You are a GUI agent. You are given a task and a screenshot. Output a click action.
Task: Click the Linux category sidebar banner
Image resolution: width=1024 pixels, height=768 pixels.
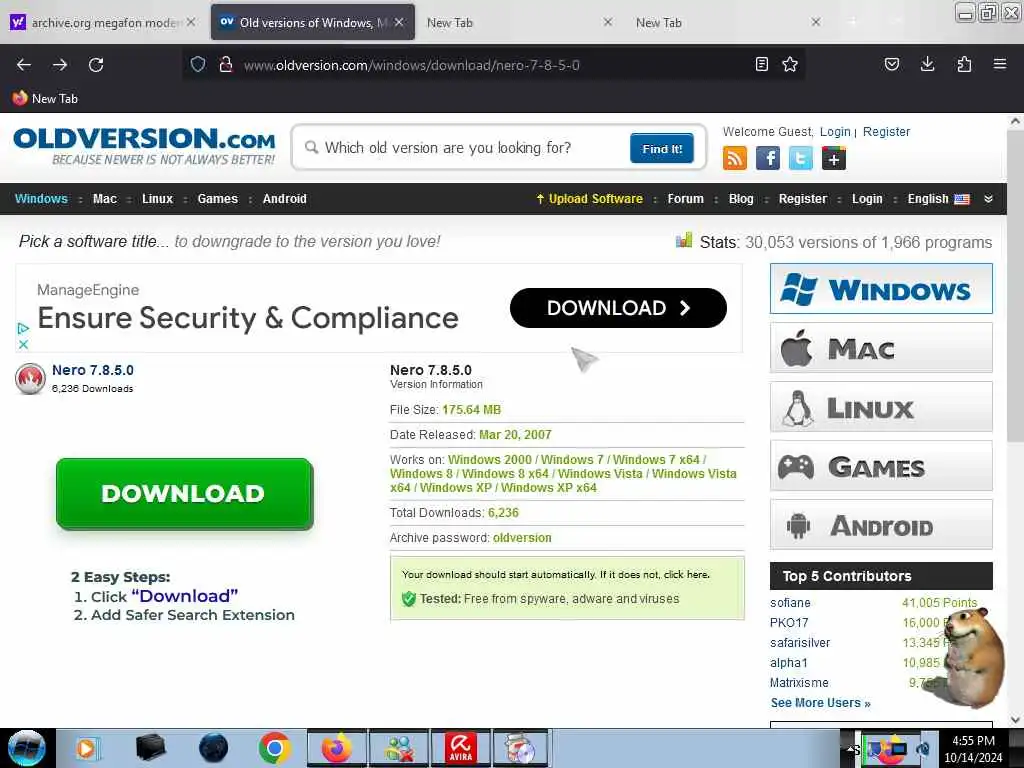pyautogui.click(x=881, y=407)
